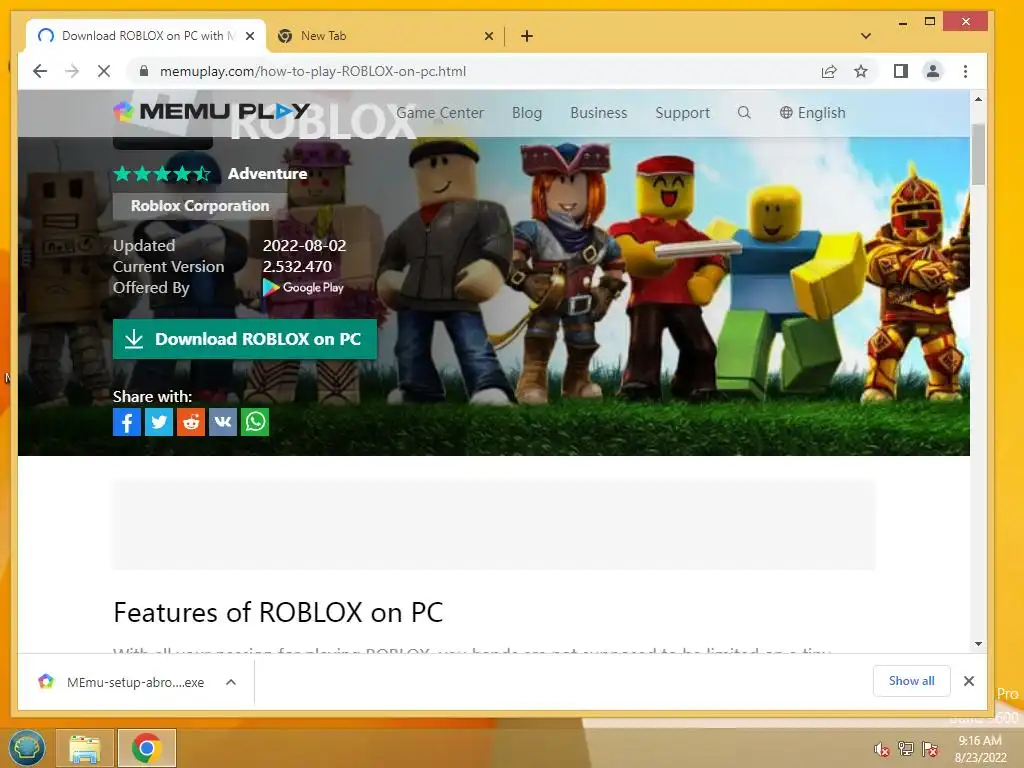1024x768 pixels.
Task: Expand the tab search chevron
Action: [x=866, y=36]
